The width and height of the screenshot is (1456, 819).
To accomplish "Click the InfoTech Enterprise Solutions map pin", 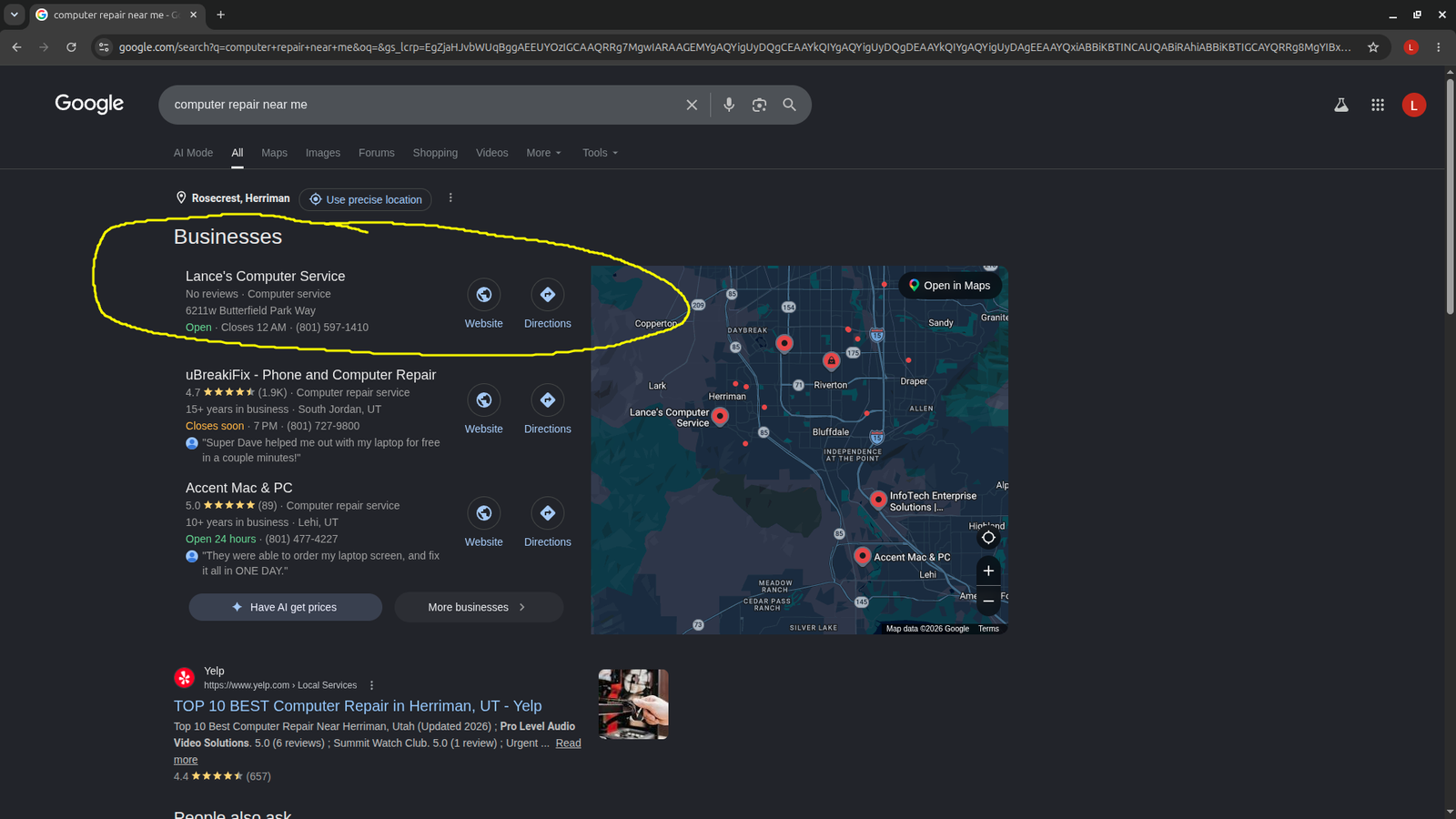I will coord(878,499).
